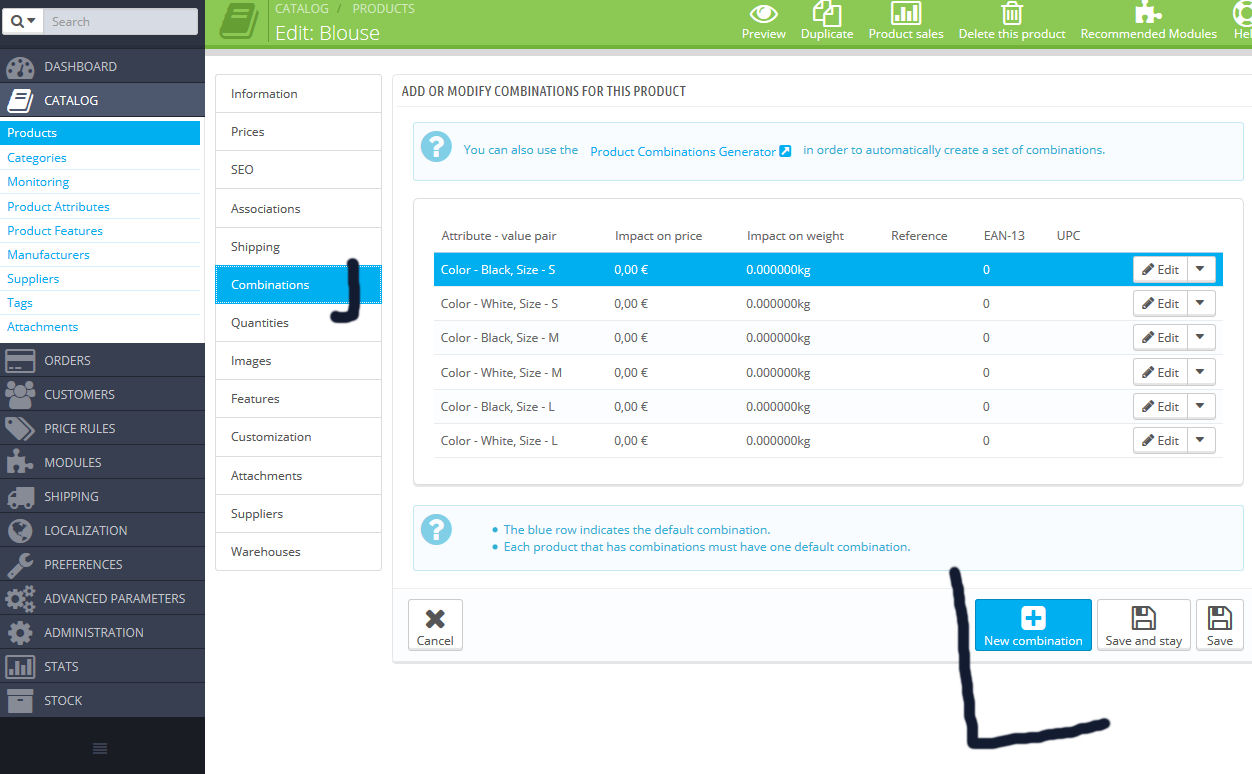Expand dropdown arrow for Black Size S row

pos(1201,270)
